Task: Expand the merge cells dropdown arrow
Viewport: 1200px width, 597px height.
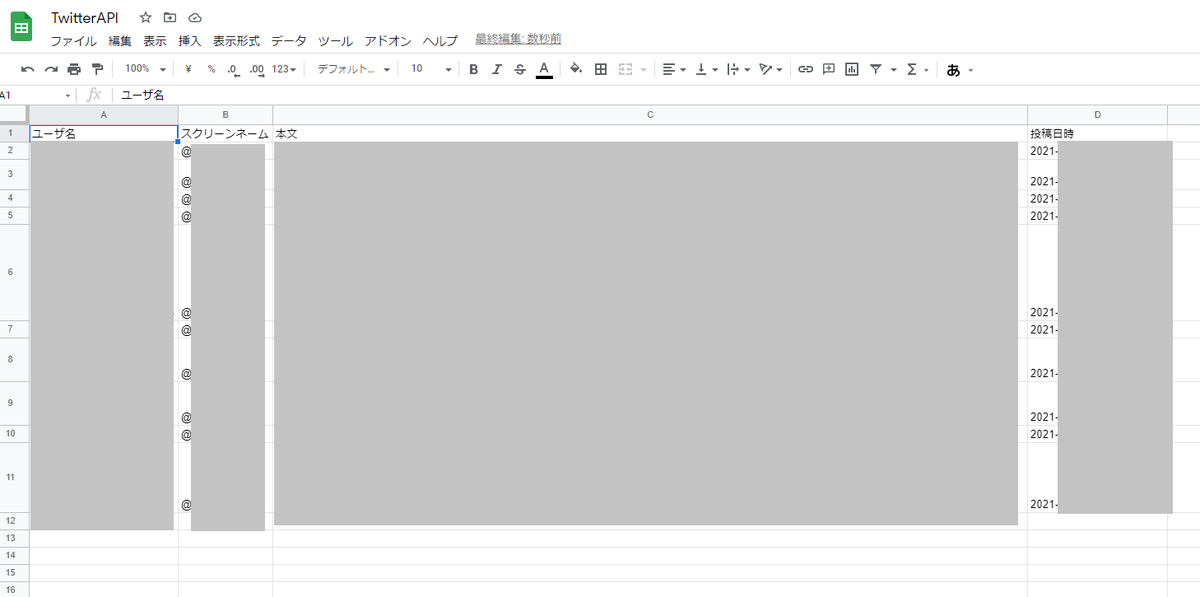Action: (643, 70)
